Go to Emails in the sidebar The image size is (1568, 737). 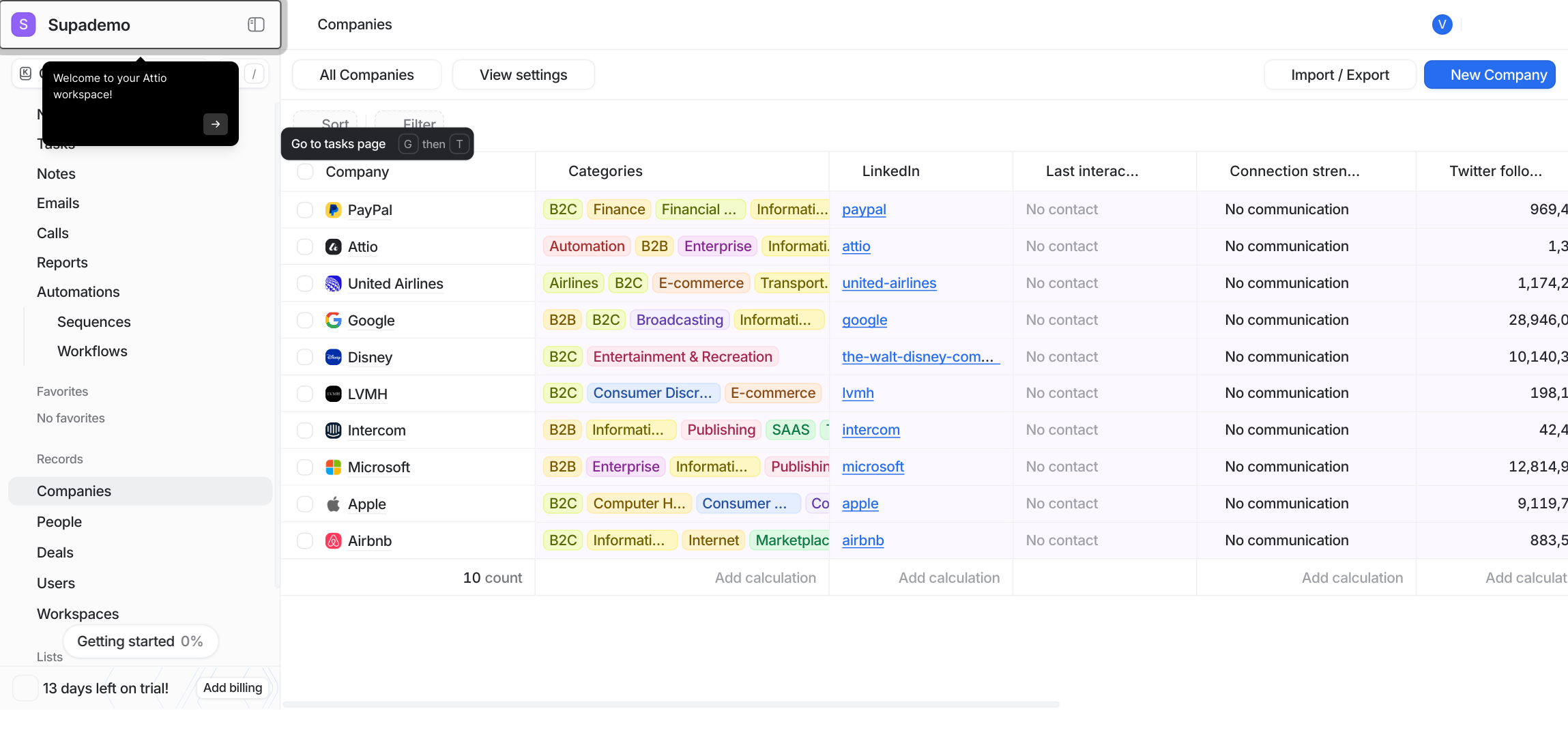click(58, 203)
